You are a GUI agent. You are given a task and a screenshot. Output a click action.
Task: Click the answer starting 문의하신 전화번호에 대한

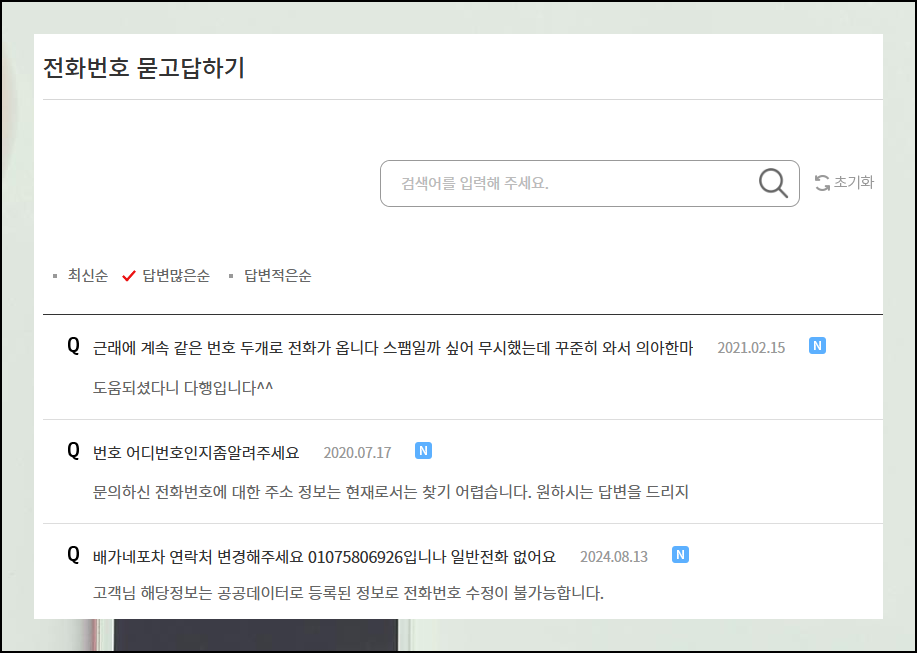pos(391,492)
